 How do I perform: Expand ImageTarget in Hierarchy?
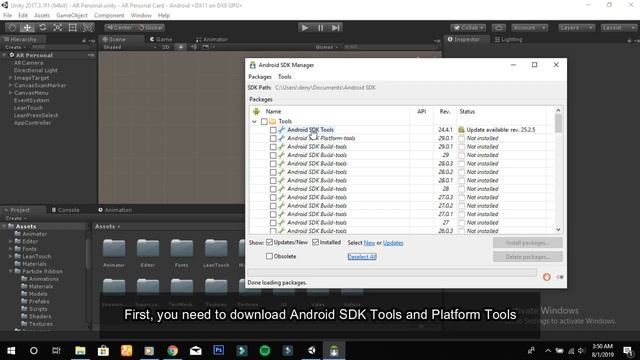click(x=11, y=78)
